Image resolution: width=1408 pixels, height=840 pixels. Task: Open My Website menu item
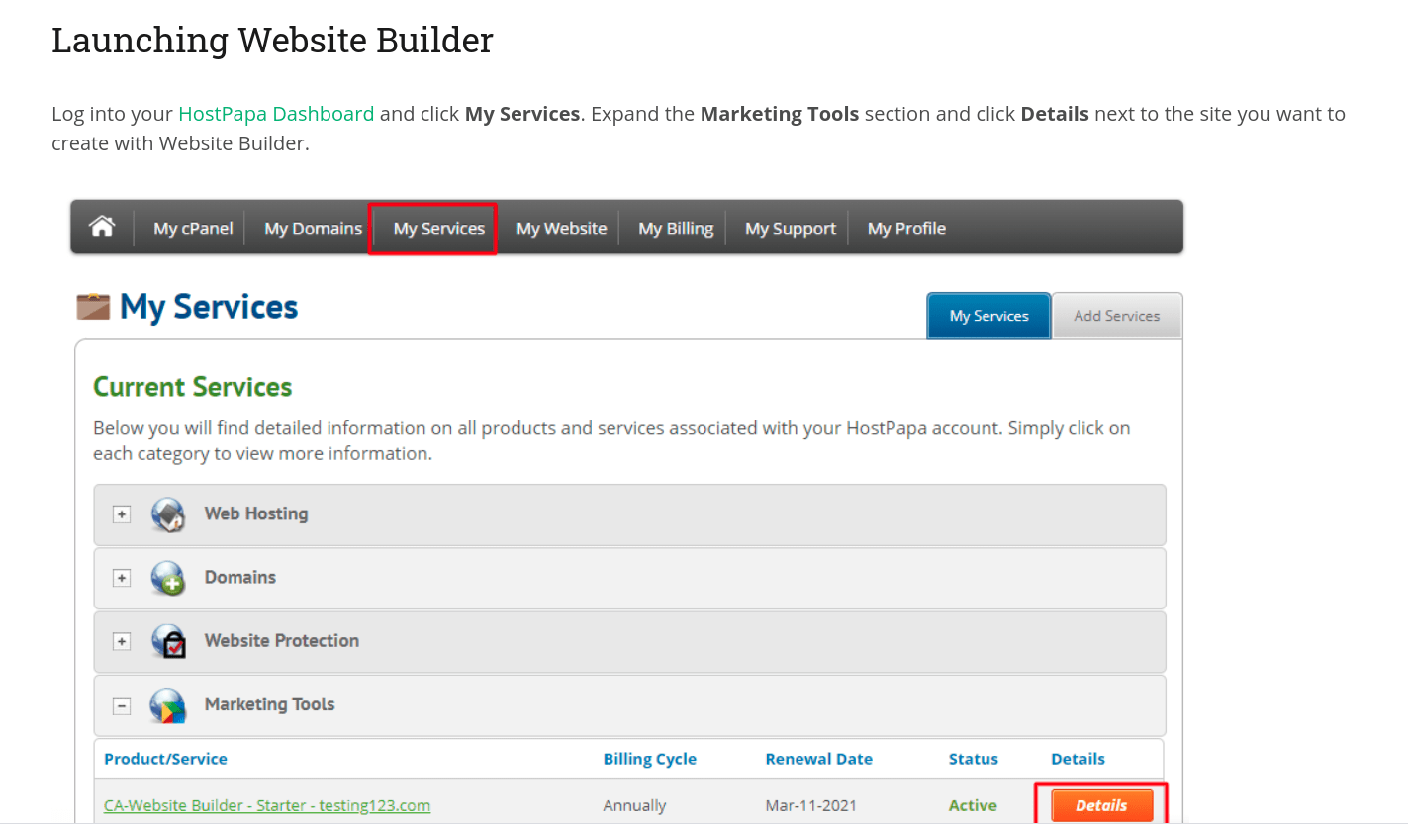click(561, 229)
